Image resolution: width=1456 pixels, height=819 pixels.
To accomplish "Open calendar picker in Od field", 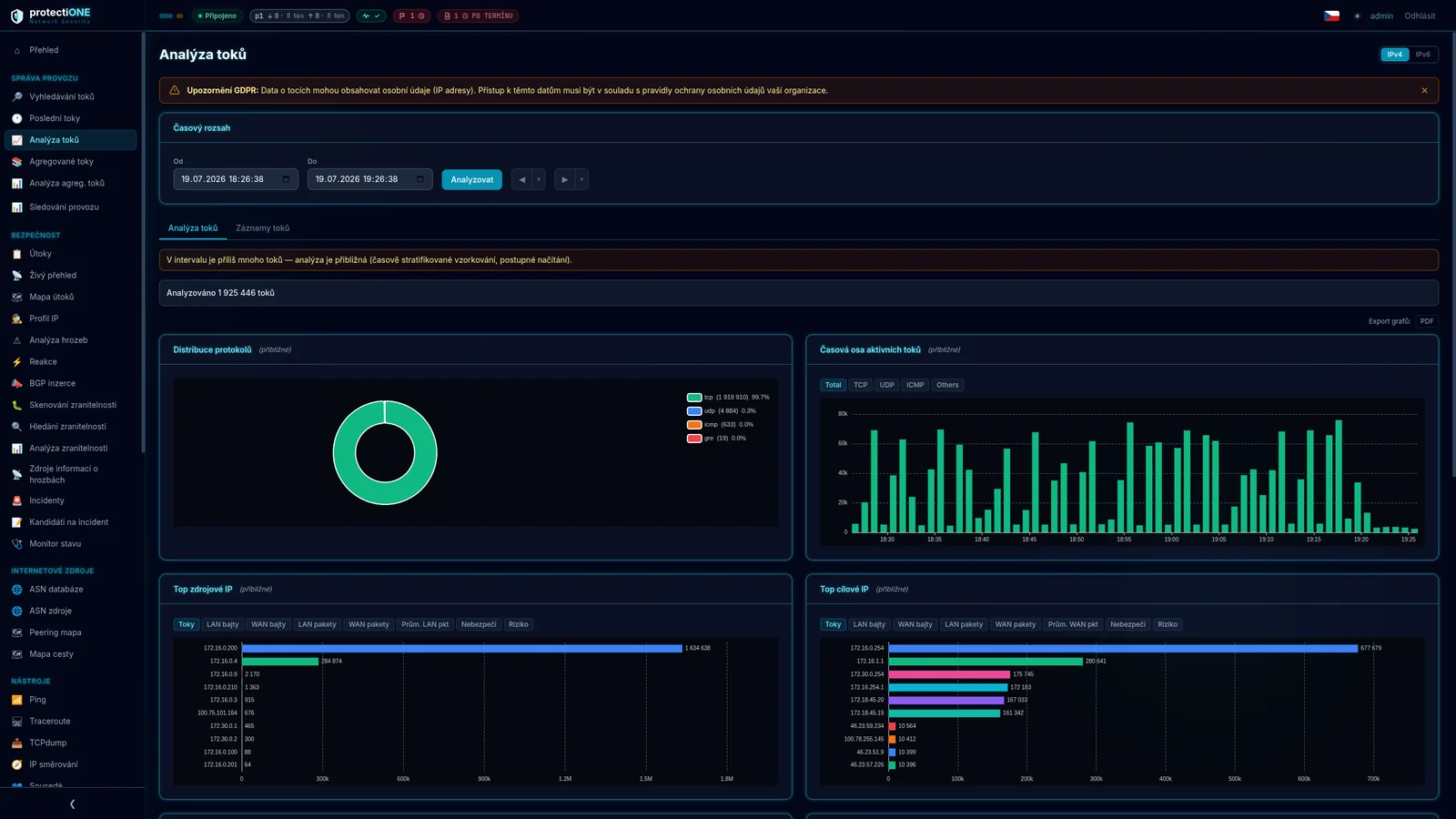I will pyautogui.click(x=286, y=179).
